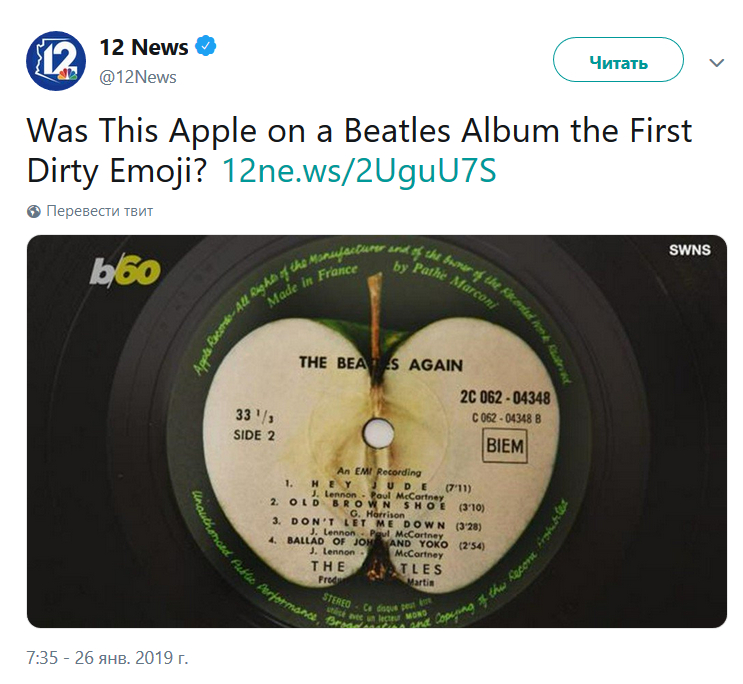Screen dimensions: 743x684
Task: Open the Beatles record image thumbnail
Action: [x=377, y=431]
